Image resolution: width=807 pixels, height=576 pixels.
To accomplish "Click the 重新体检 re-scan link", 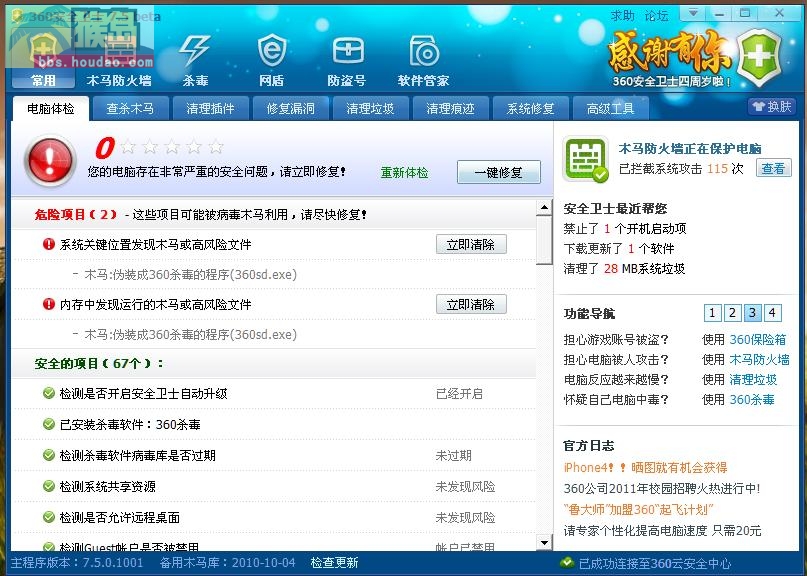I will click(x=405, y=172).
